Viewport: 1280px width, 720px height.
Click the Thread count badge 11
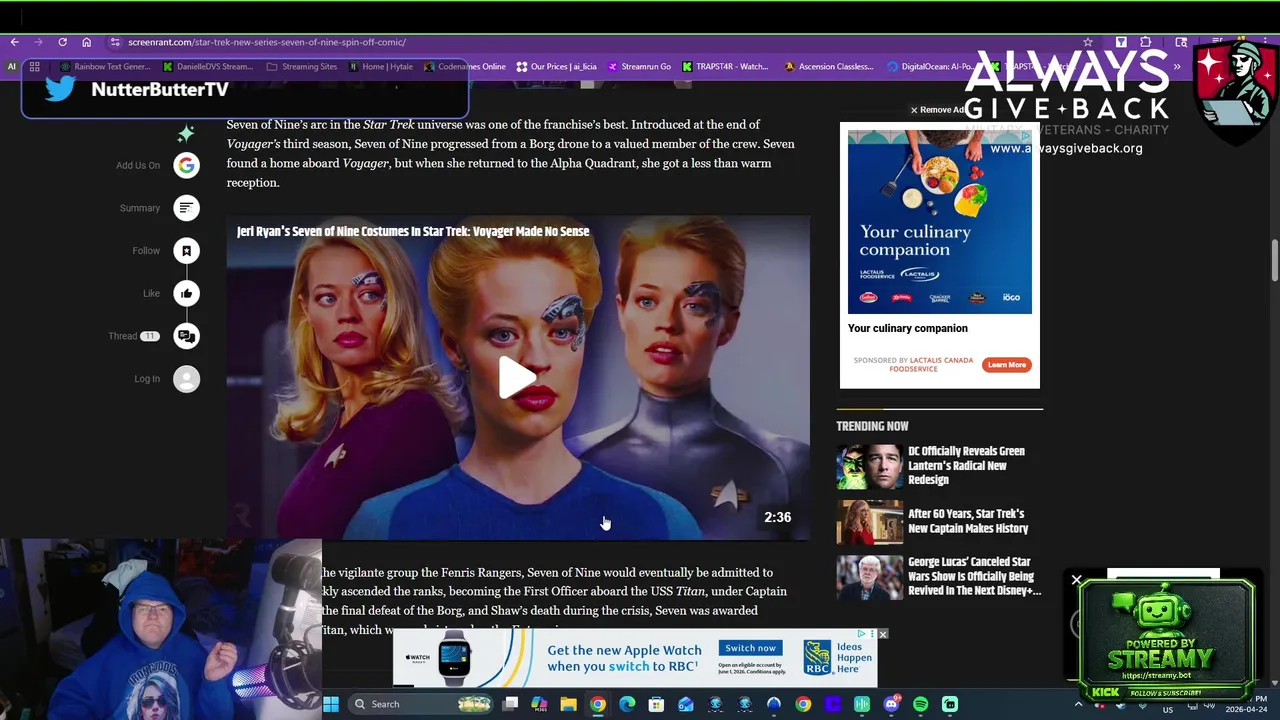pyautogui.click(x=150, y=336)
